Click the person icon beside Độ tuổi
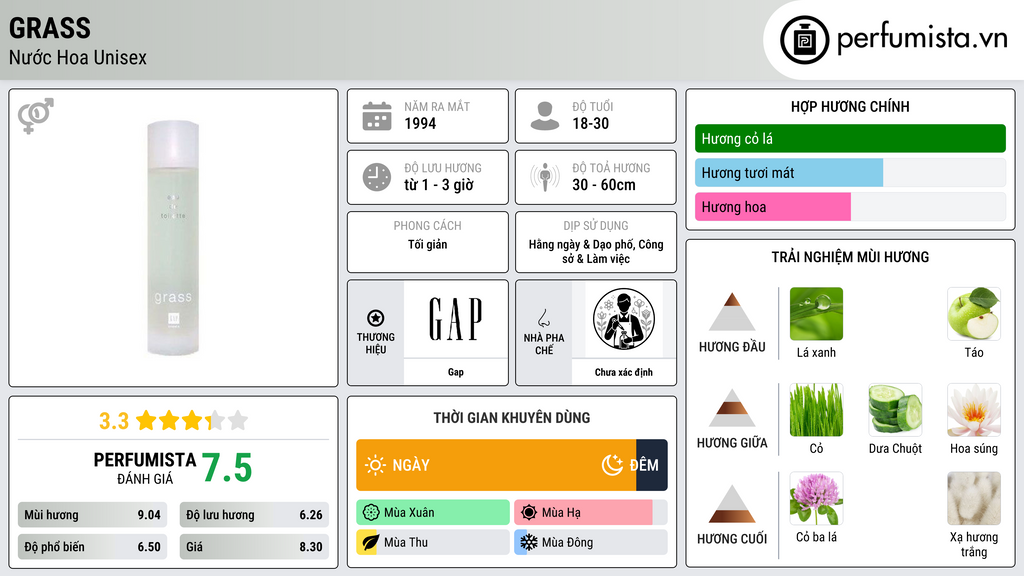 pyautogui.click(x=545, y=116)
